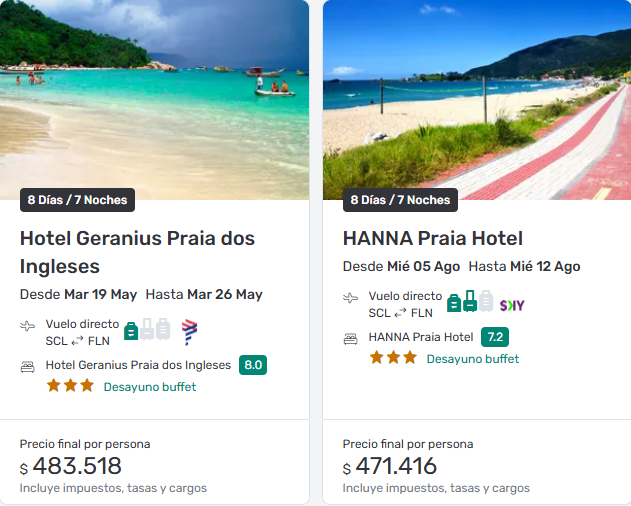The width and height of the screenshot is (631, 506).
Task: Click the SKY airline logo
Action: (512, 305)
